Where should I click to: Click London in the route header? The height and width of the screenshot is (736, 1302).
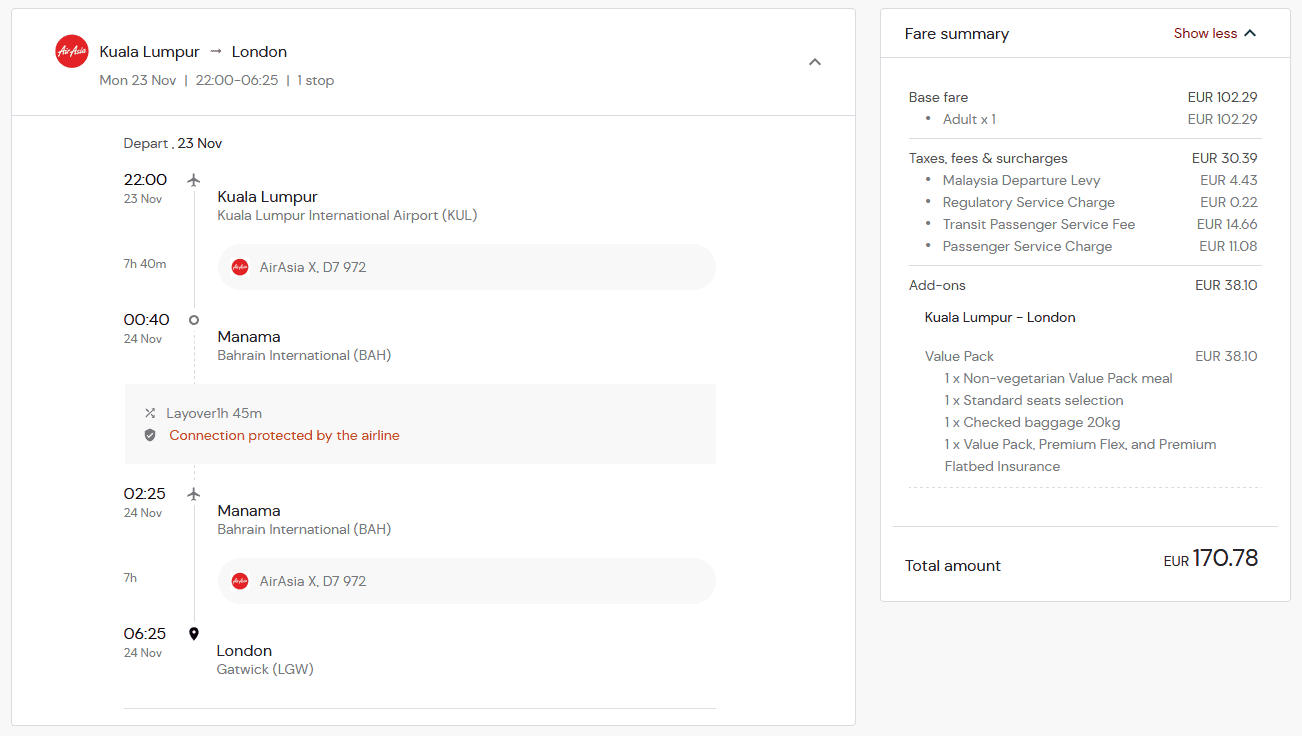click(x=259, y=51)
